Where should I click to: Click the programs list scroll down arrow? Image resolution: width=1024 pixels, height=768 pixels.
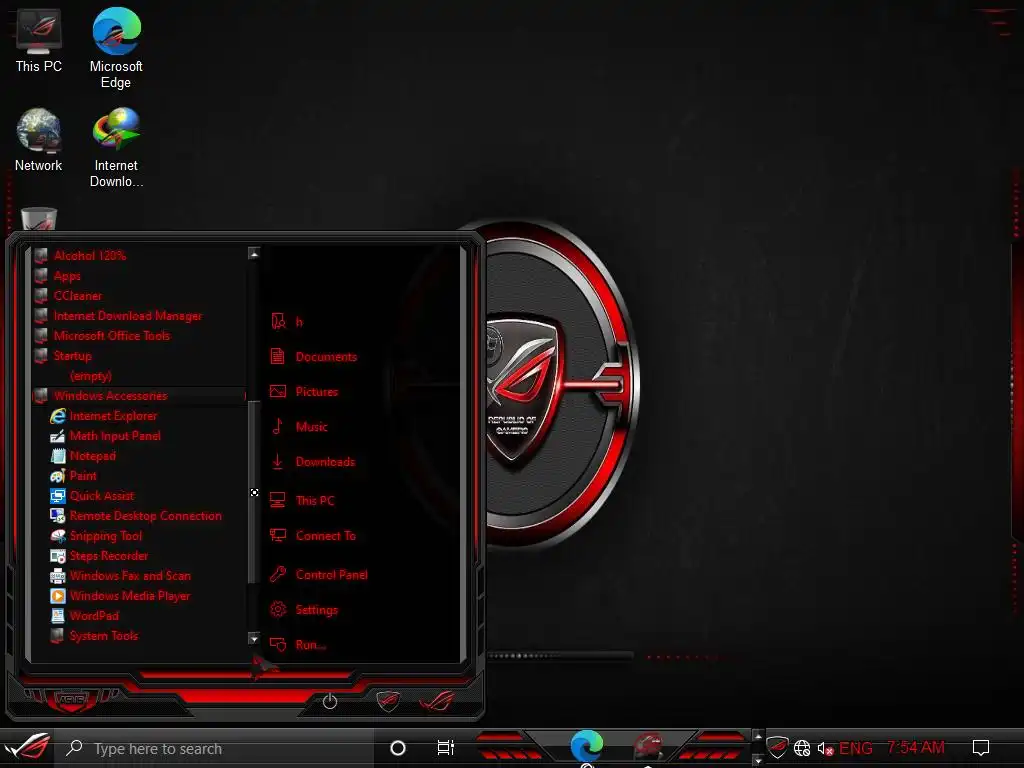pyautogui.click(x=254, y=637)
